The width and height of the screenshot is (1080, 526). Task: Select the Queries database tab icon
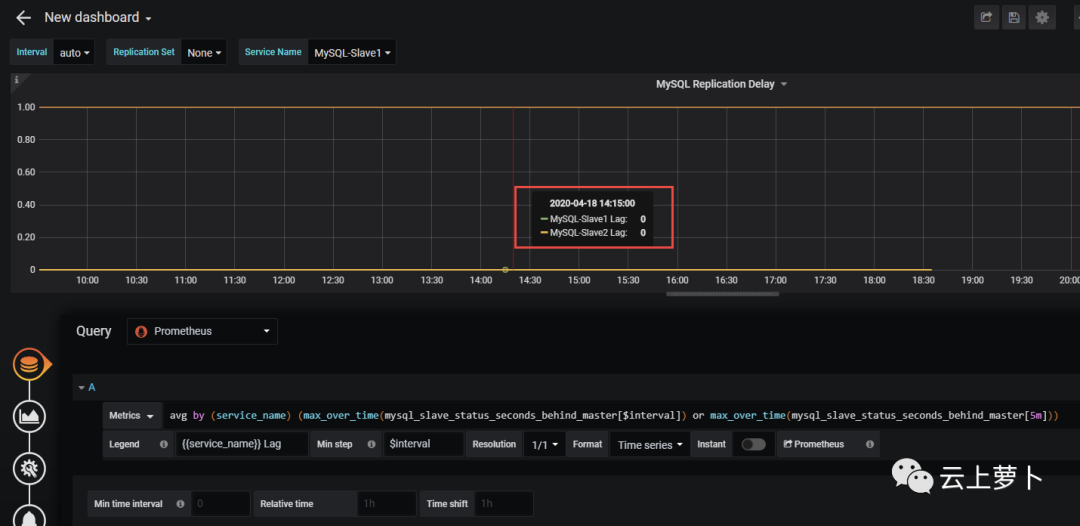click(x=29, y=365)
